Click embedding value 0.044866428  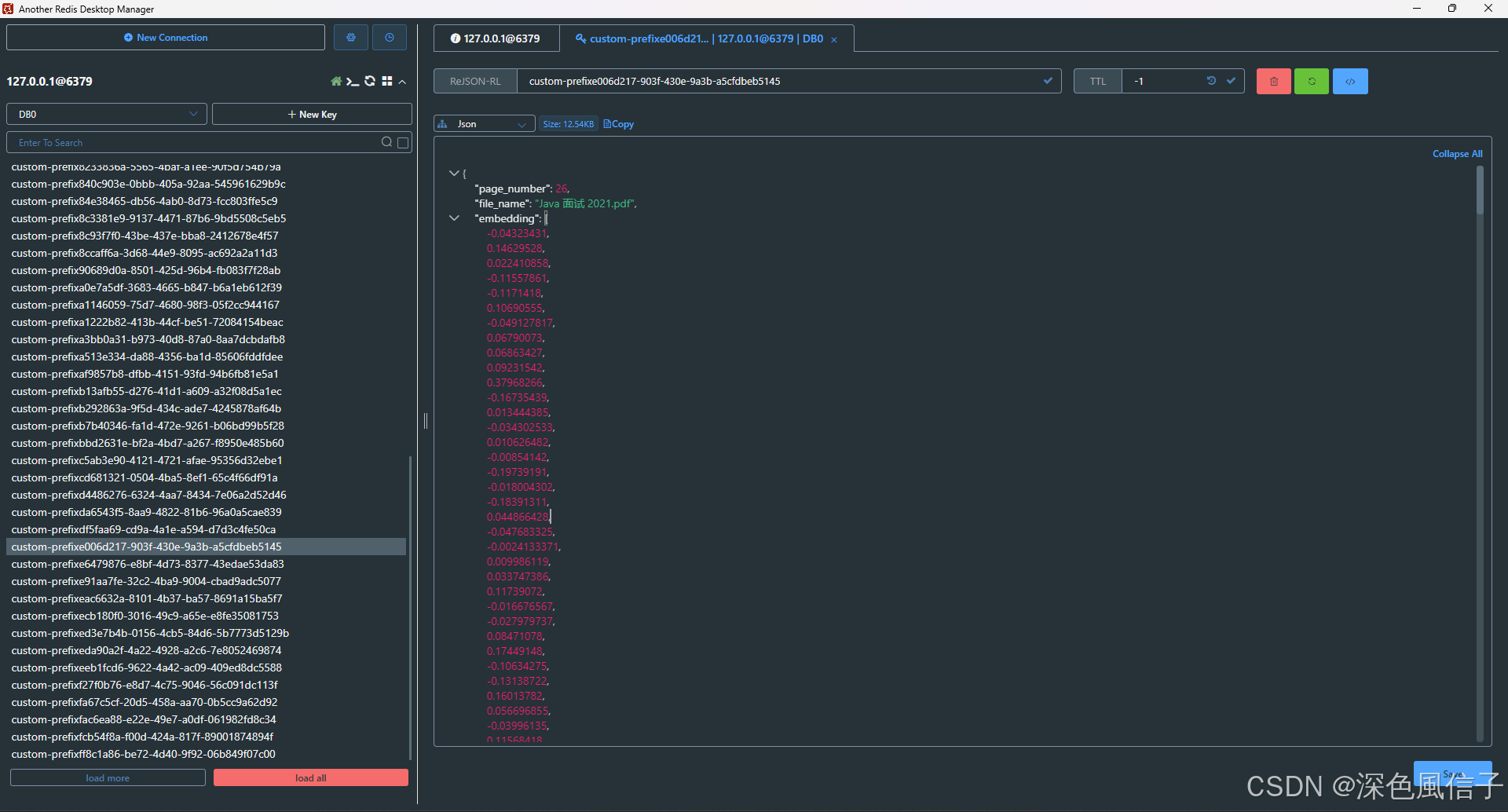coord(518,517)
